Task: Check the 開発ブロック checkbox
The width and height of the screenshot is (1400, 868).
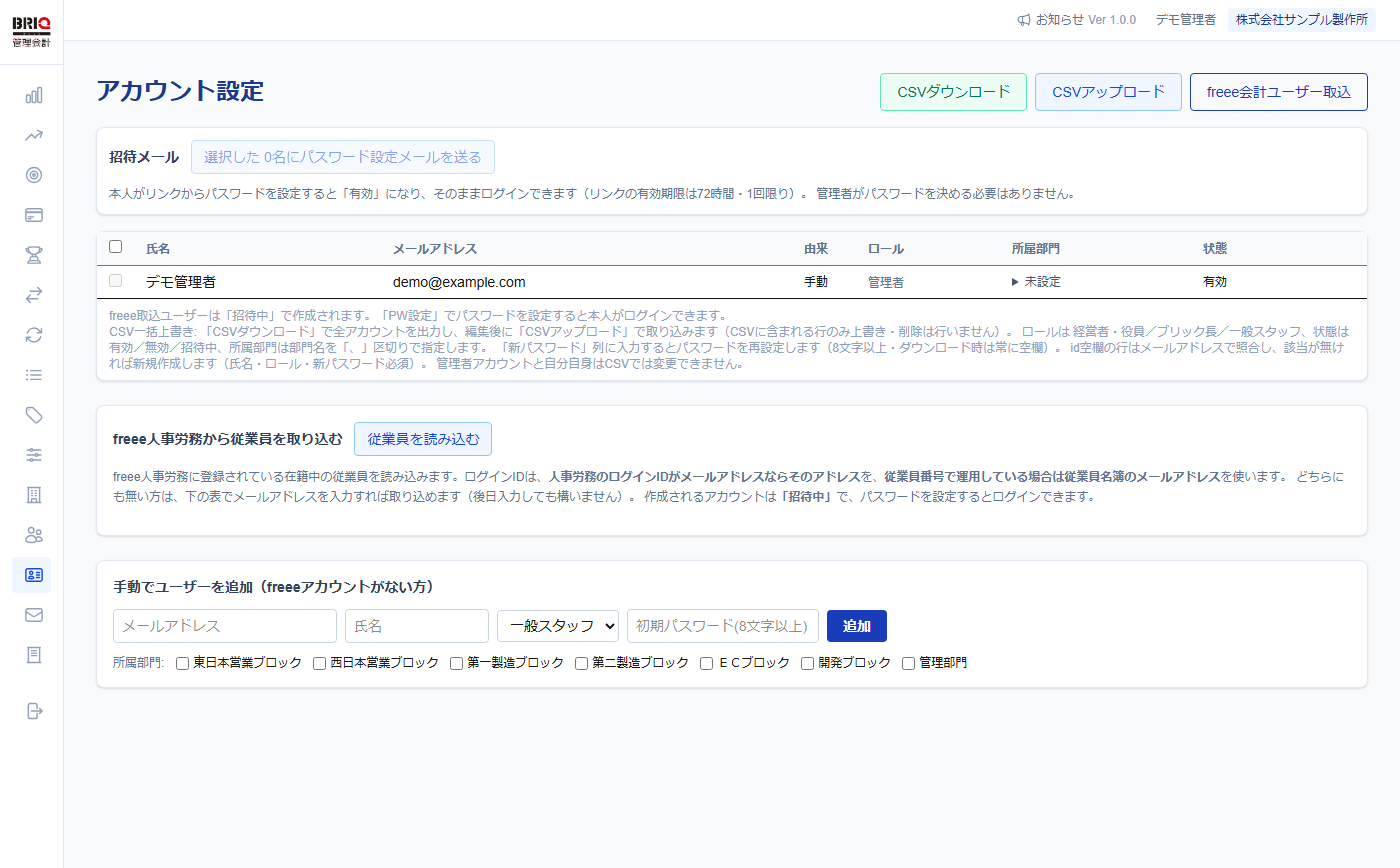Action: tap(808, 663)
